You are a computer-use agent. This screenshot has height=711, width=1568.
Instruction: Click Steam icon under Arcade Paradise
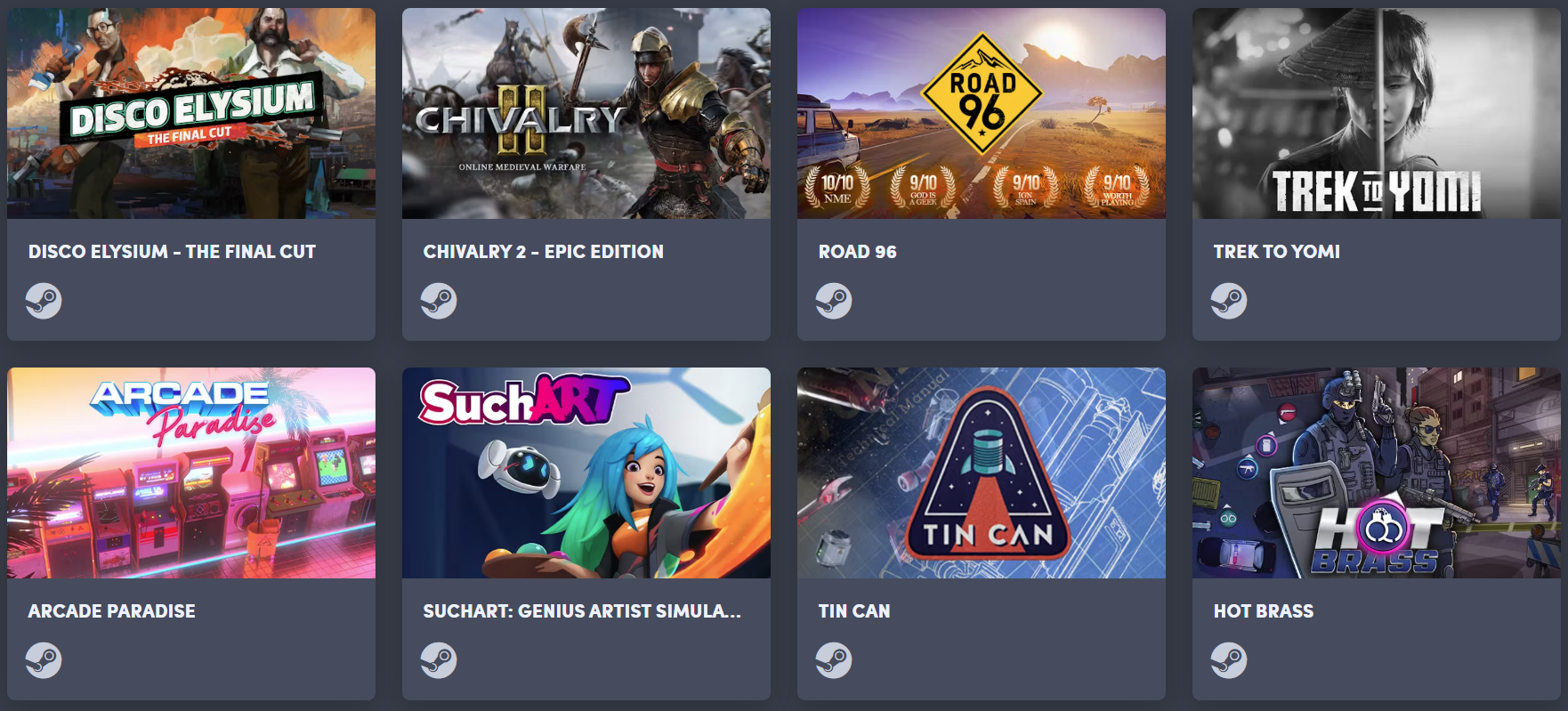pyautogui.click(x=44, y=660)
